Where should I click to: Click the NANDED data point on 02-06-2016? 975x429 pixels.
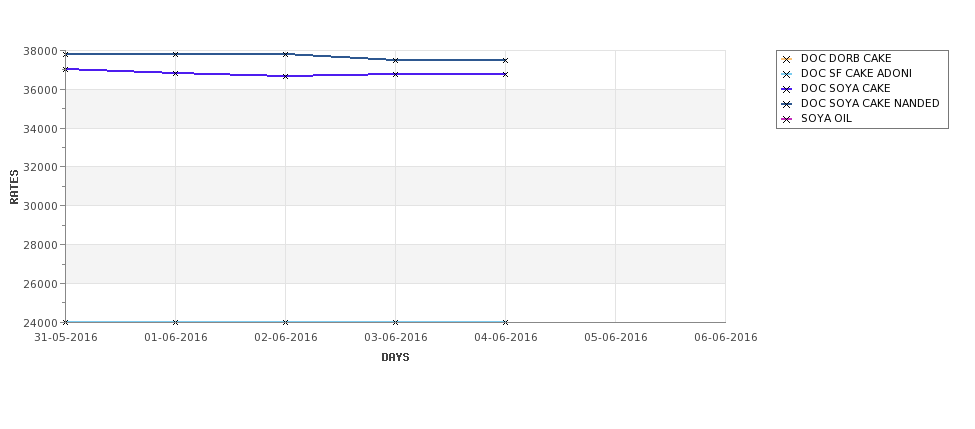coord(285,54)
